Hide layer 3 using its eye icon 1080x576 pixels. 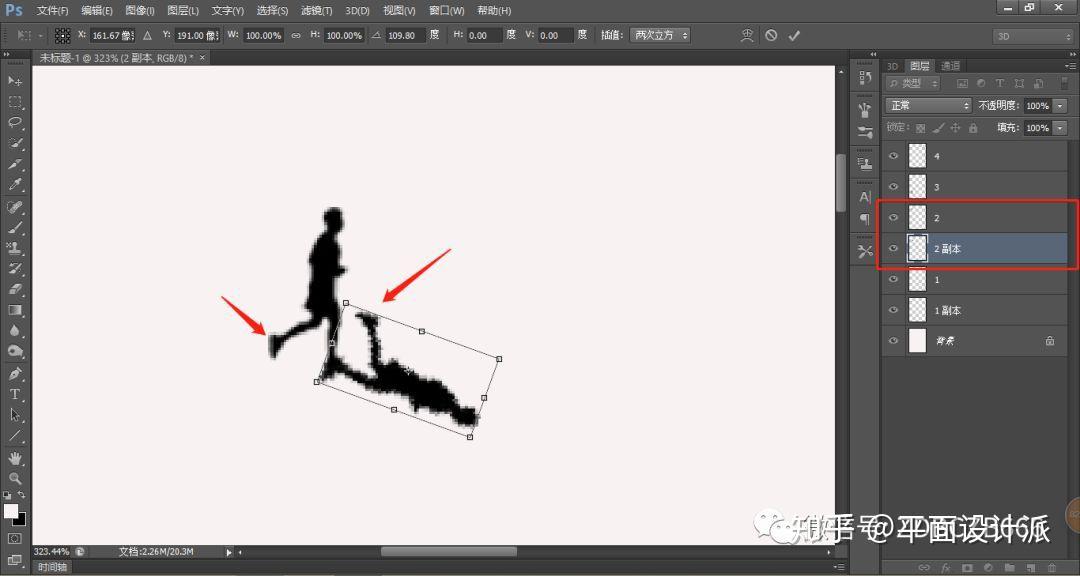point(893,187)
